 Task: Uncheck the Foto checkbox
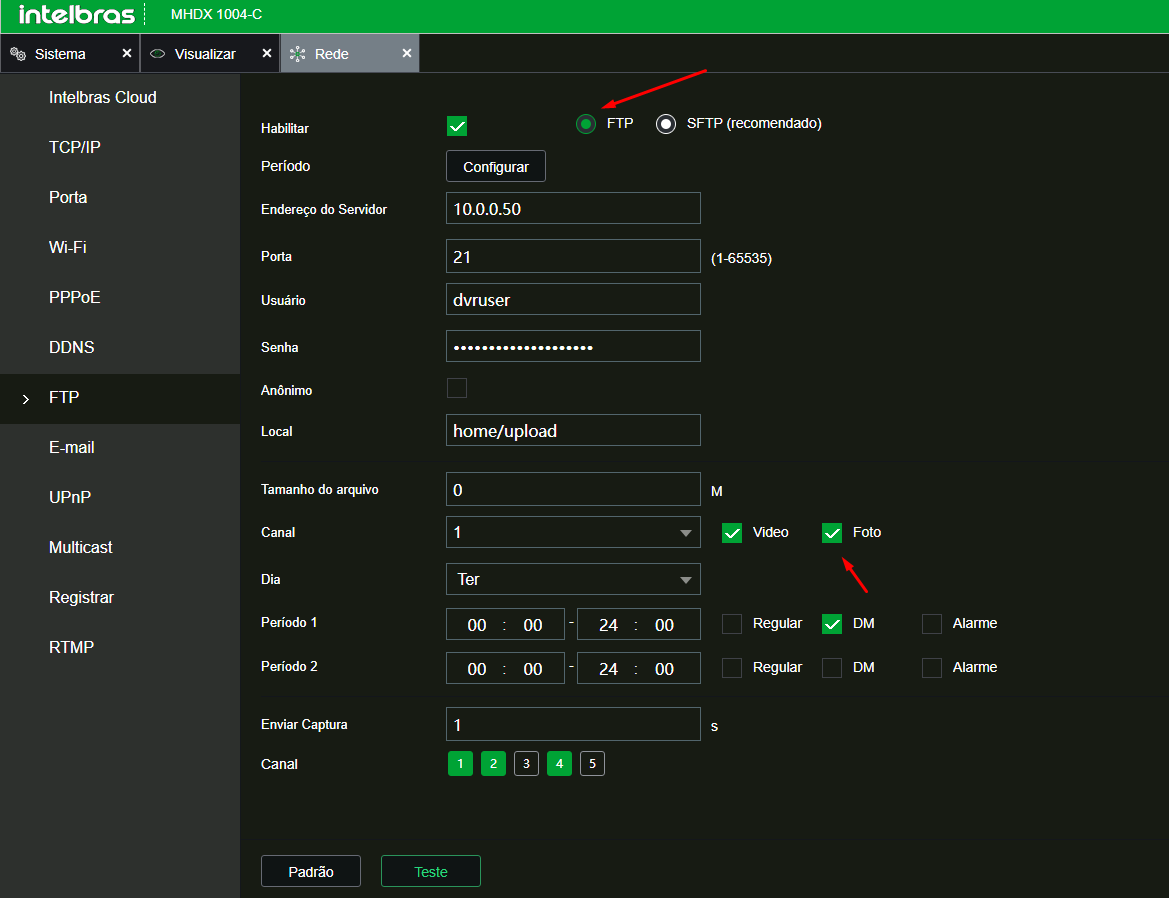tap(832, 533)
